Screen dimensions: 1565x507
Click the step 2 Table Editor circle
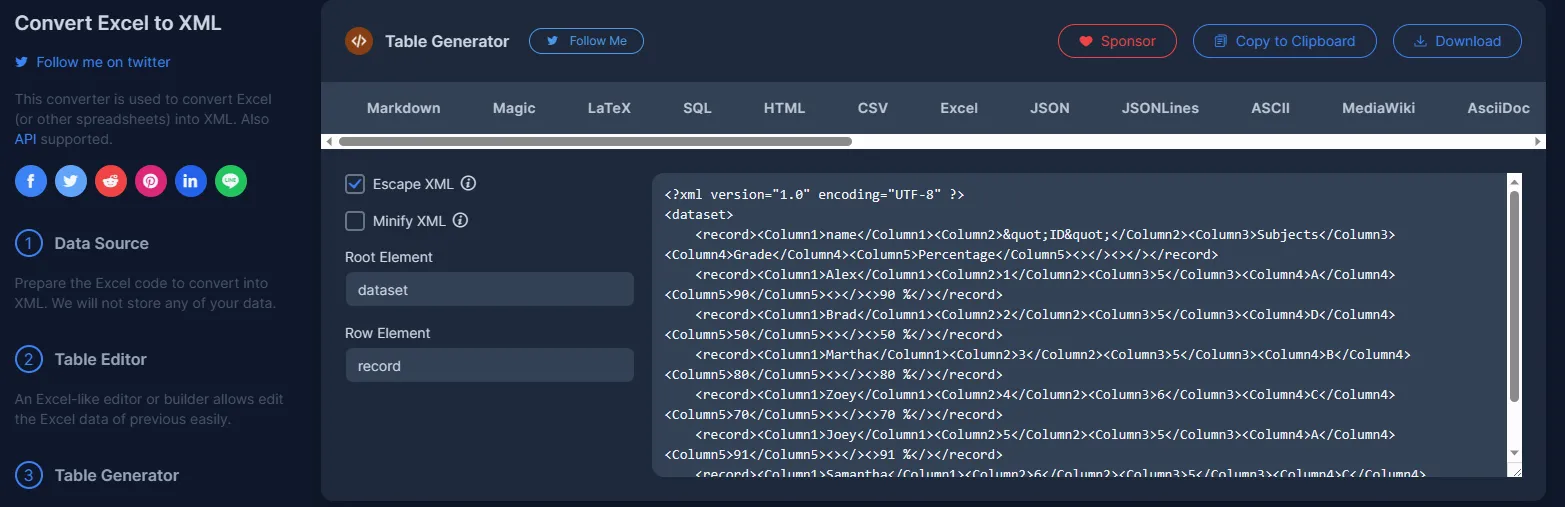[29, 359]
